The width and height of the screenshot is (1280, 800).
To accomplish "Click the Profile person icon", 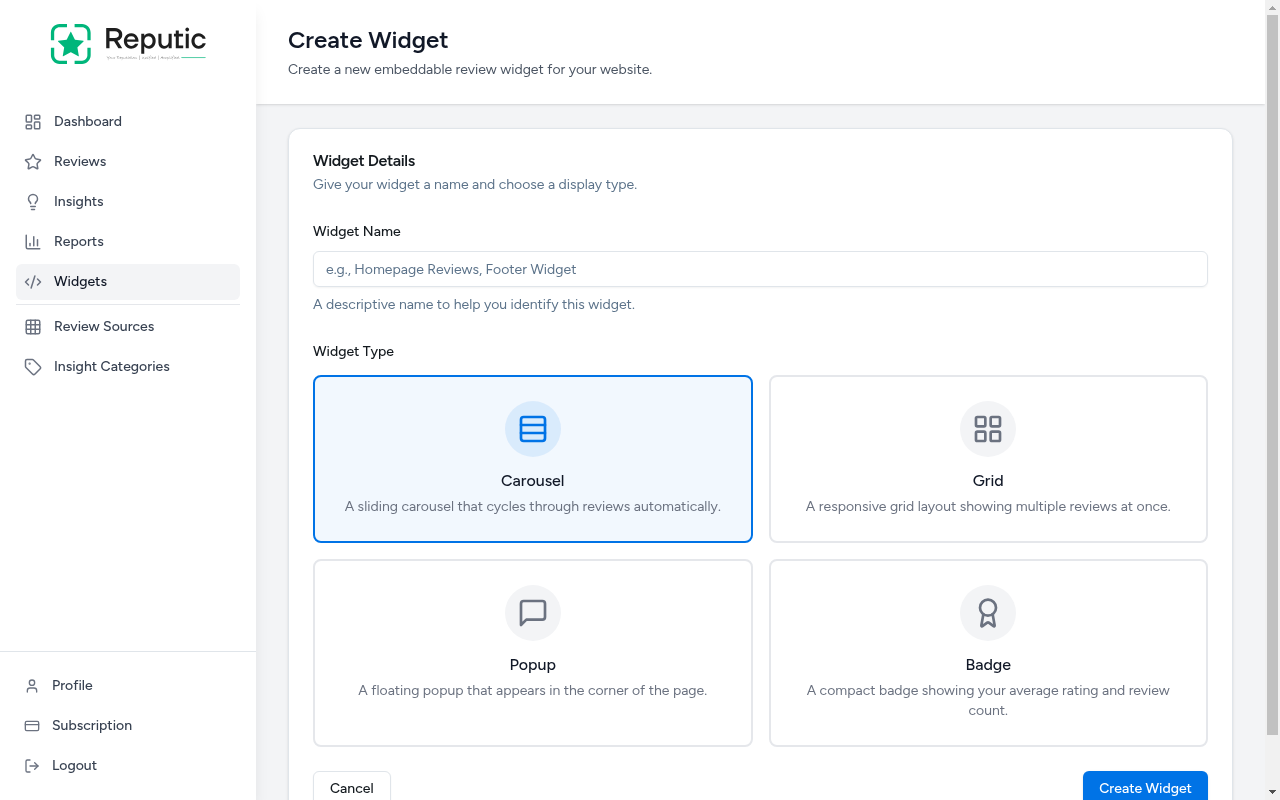I will coord(33,685).
